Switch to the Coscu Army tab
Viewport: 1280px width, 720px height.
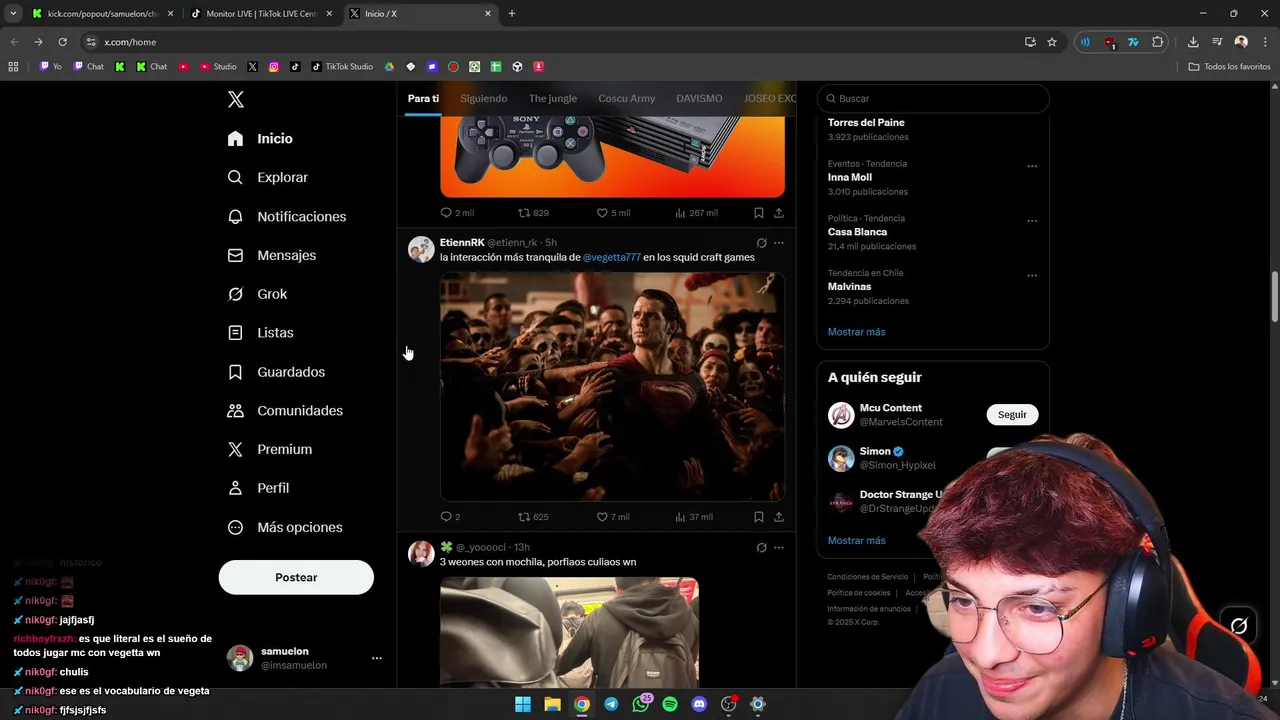[x=627, y=98]
